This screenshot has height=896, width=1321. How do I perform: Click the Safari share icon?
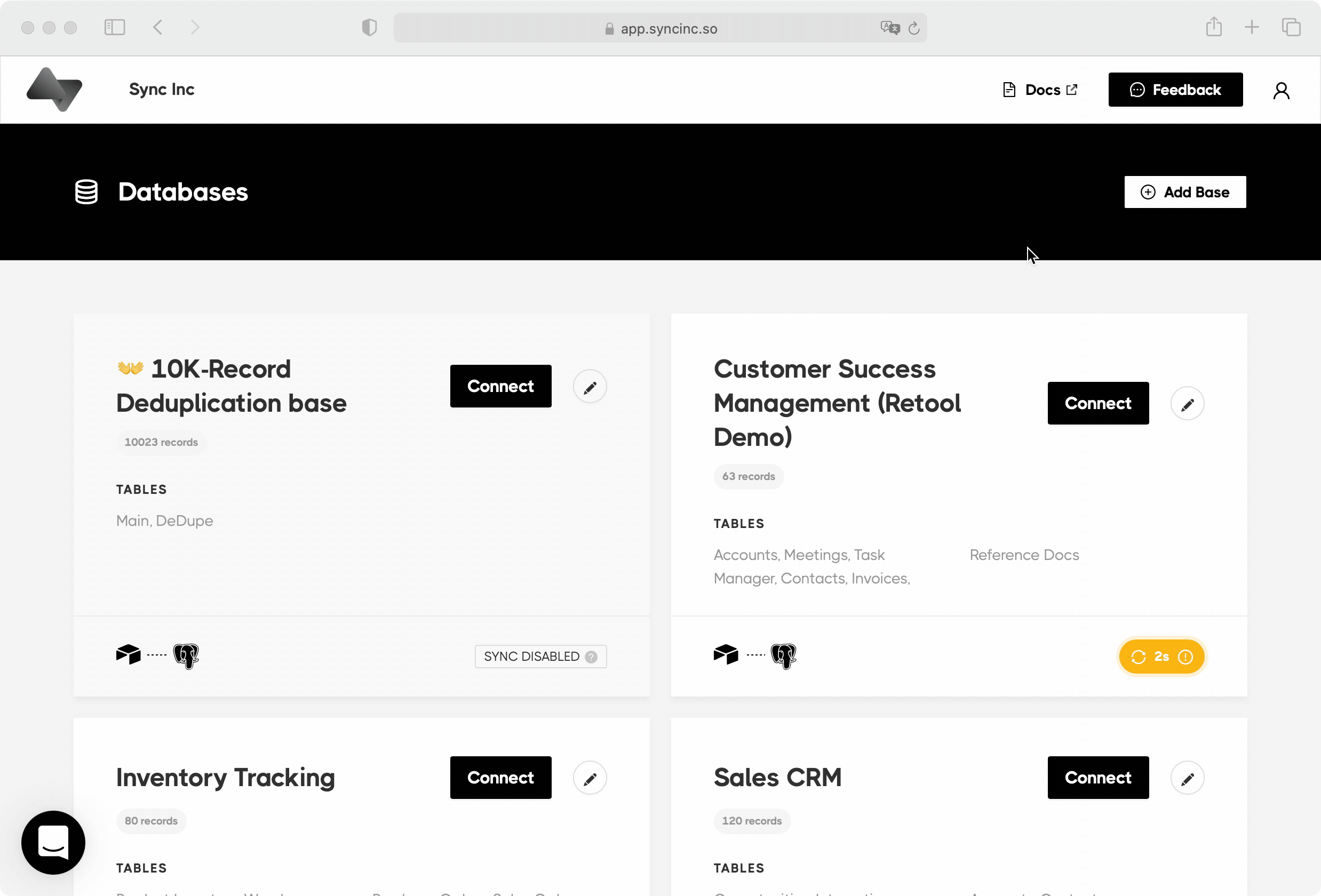[x=1214, y=27]
